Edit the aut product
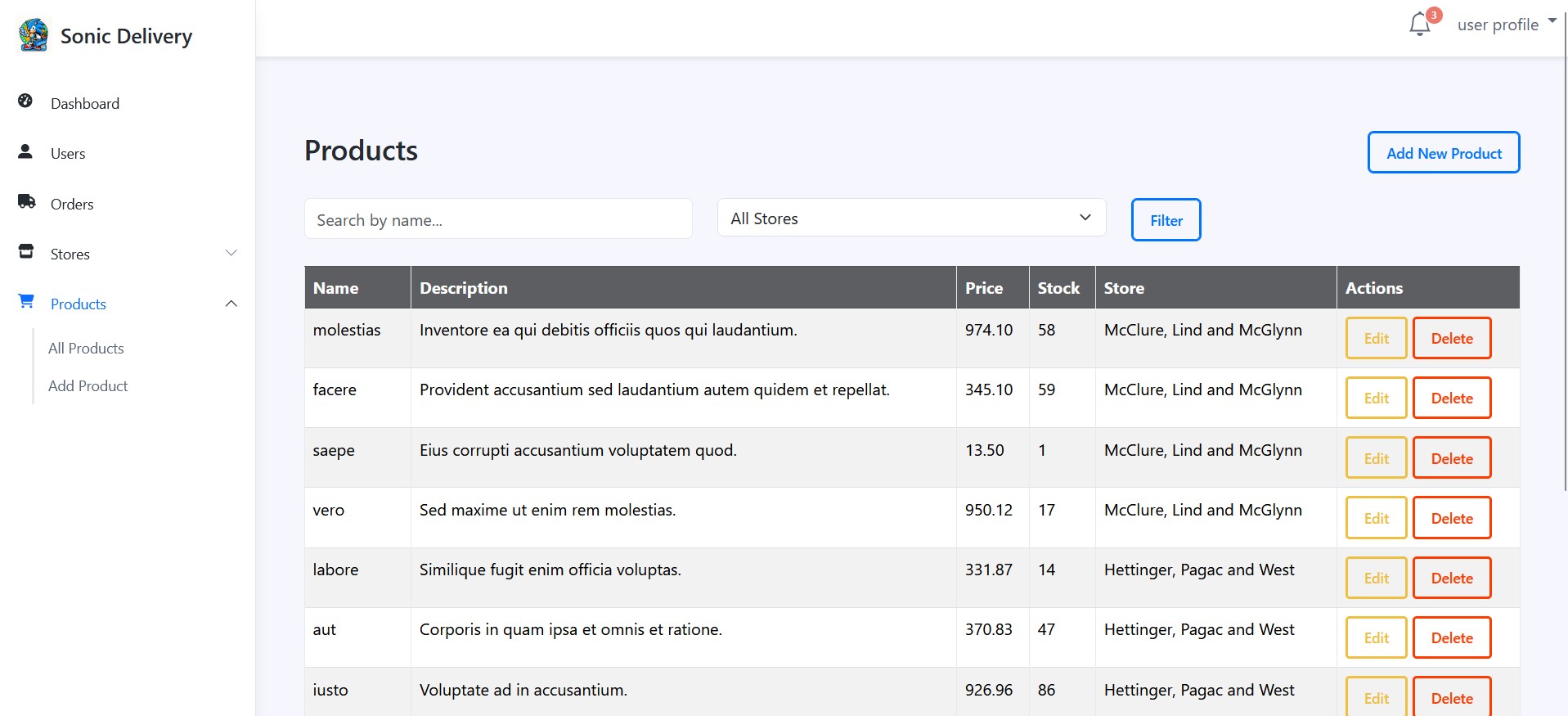 [1376, 637]
